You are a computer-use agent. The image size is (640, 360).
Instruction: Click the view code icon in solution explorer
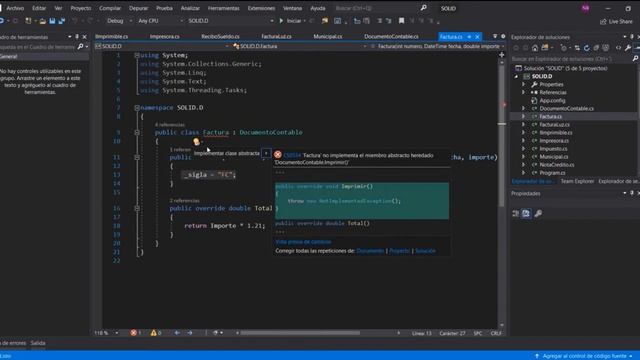coord(618,48)
